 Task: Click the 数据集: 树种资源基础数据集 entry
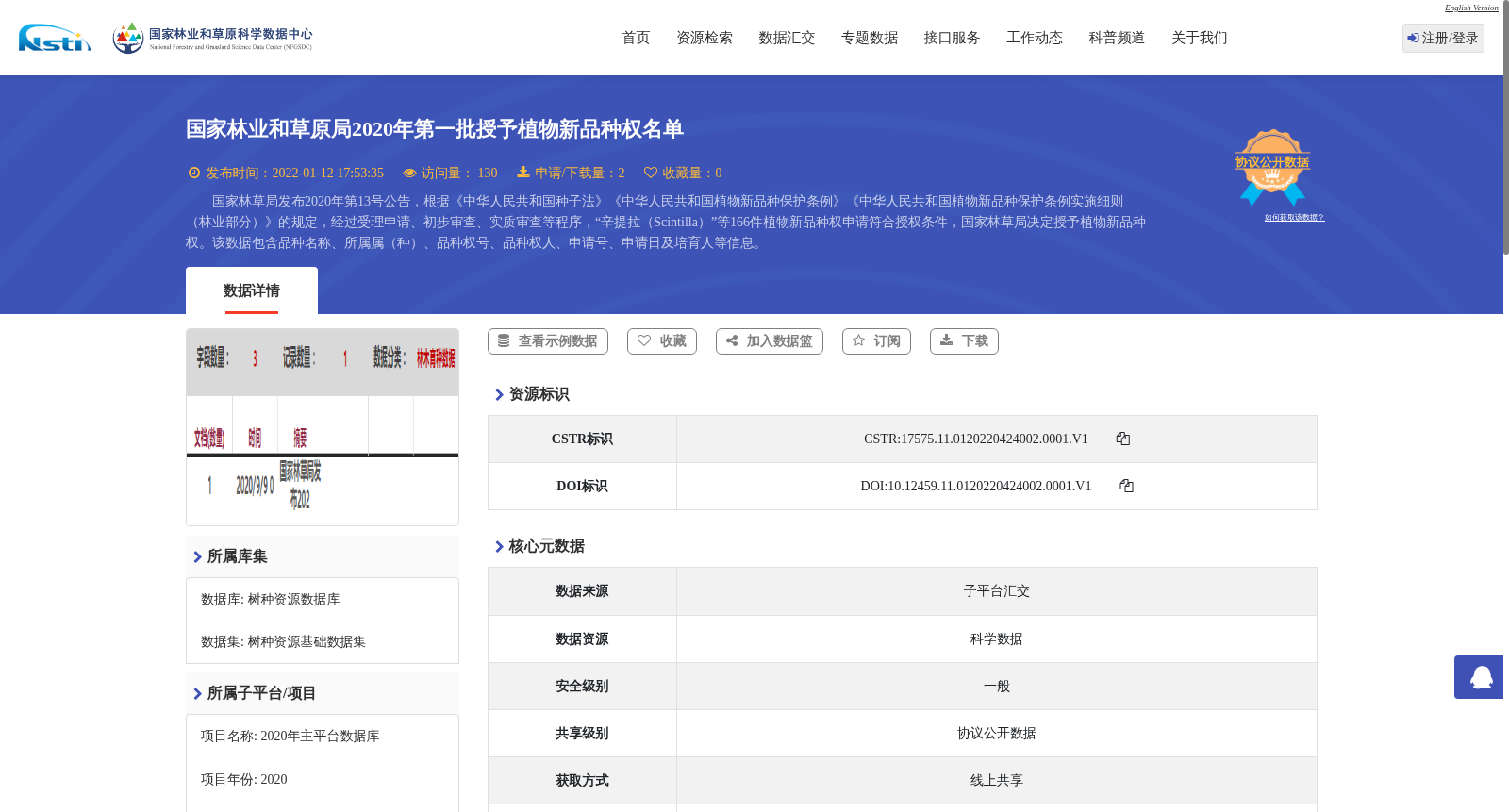tap(283, 642)
